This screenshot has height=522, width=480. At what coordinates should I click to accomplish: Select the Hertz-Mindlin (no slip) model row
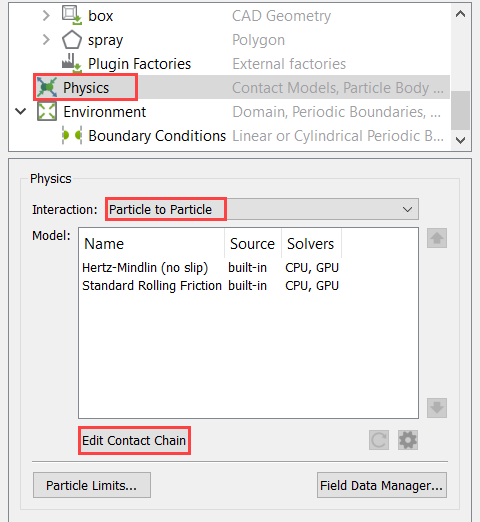point(211,267)
